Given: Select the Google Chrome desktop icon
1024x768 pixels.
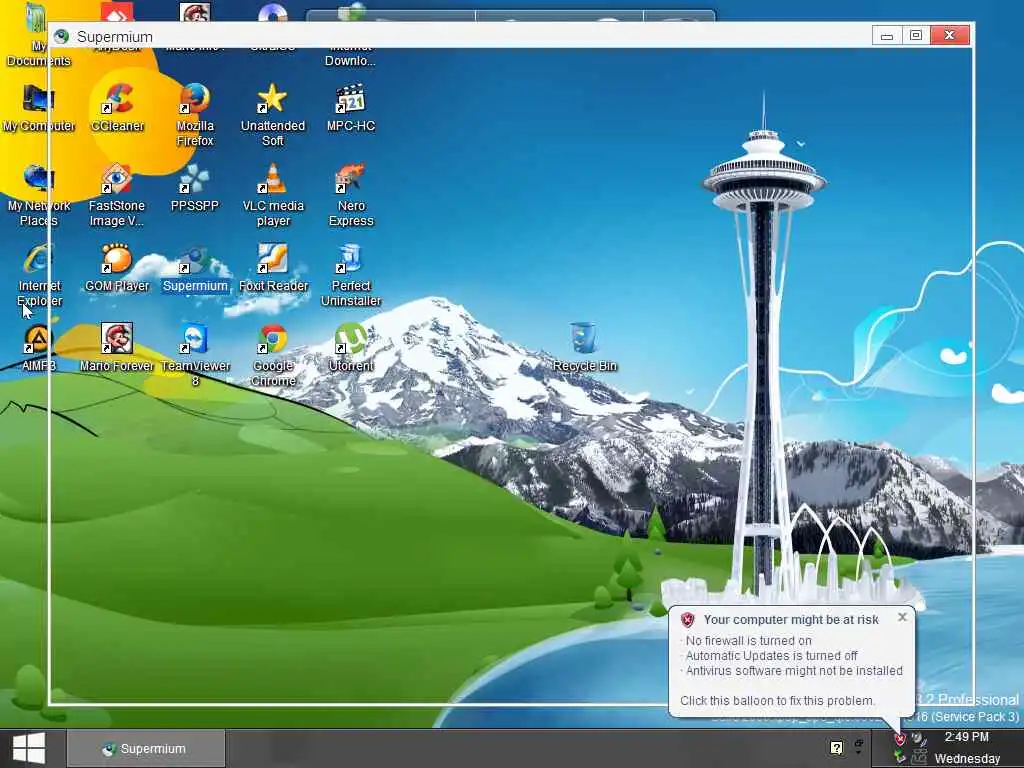Looking at the screenshot, I should [273, 355].
